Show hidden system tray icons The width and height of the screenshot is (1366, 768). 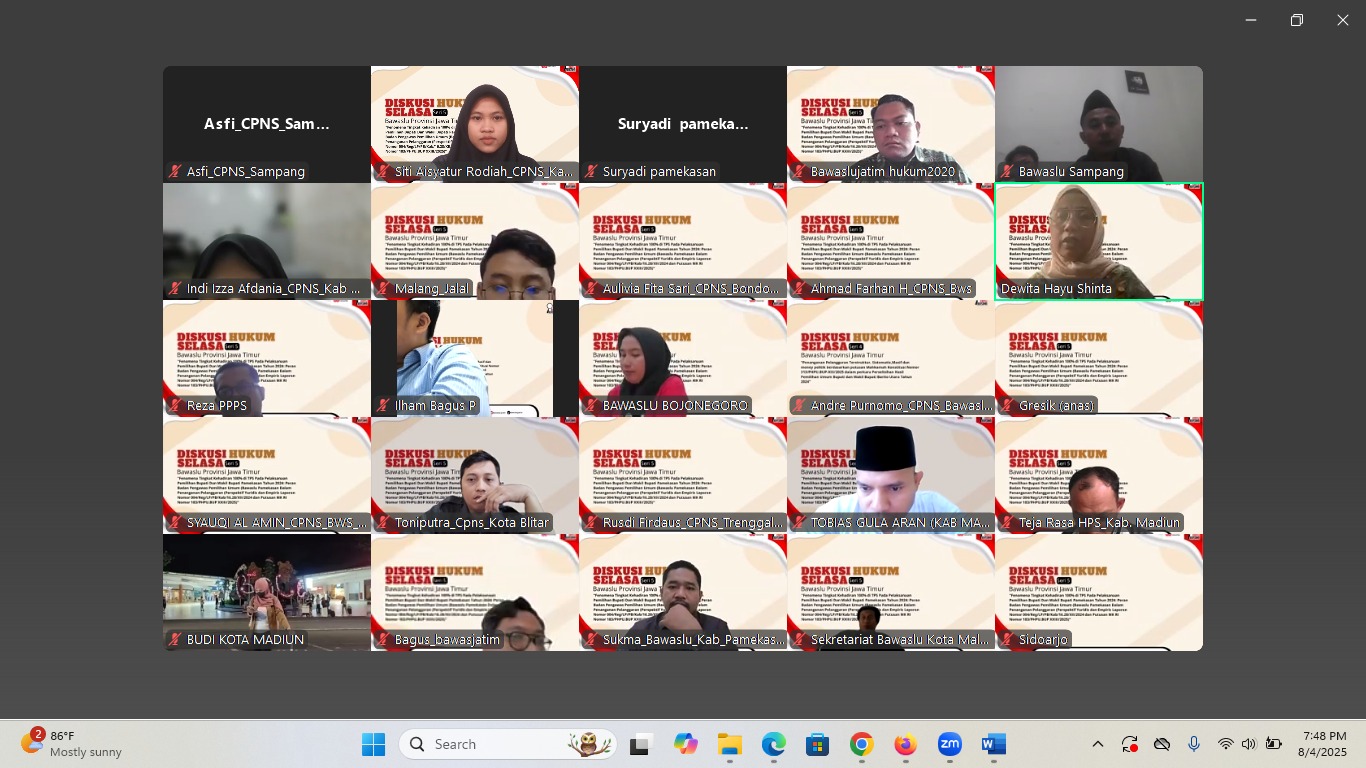click(x=1097, y=745)
